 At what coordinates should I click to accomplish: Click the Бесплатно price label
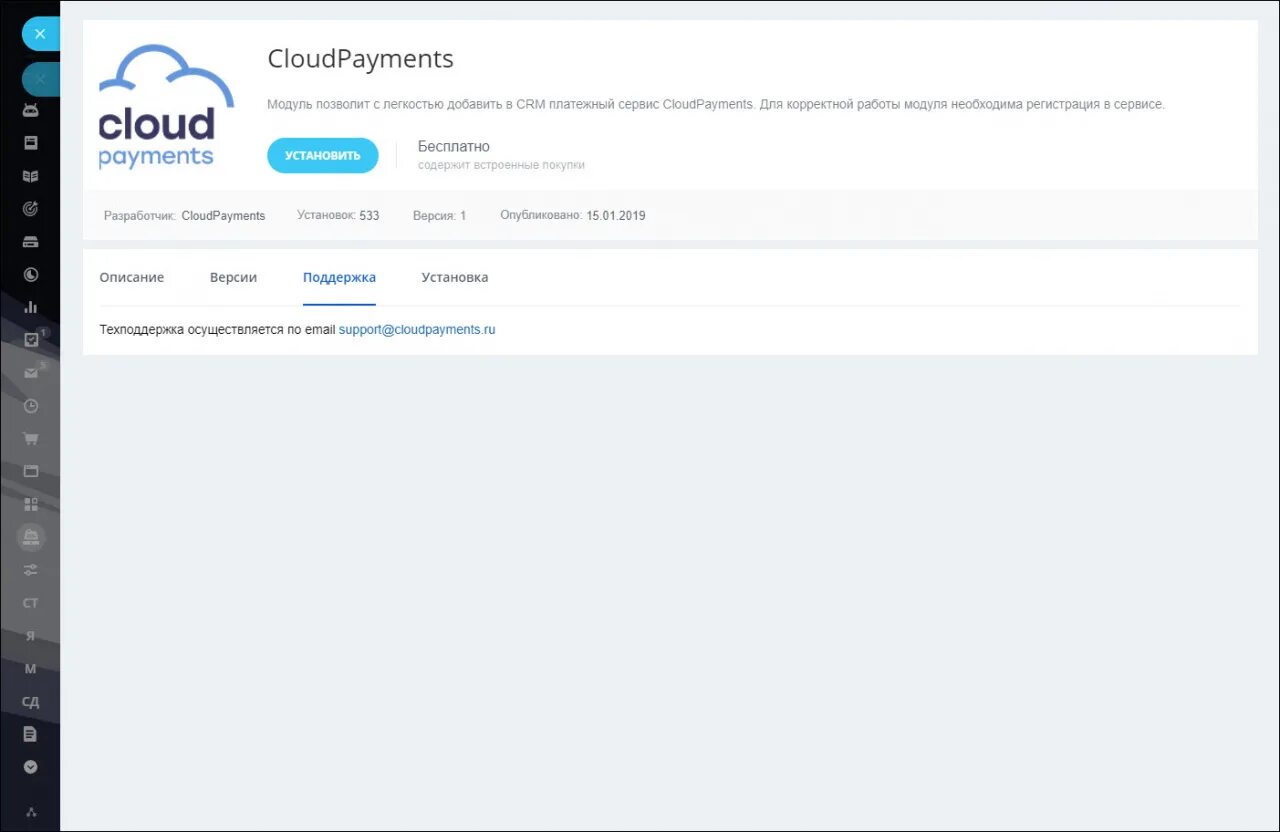click(x=454, y=146)
